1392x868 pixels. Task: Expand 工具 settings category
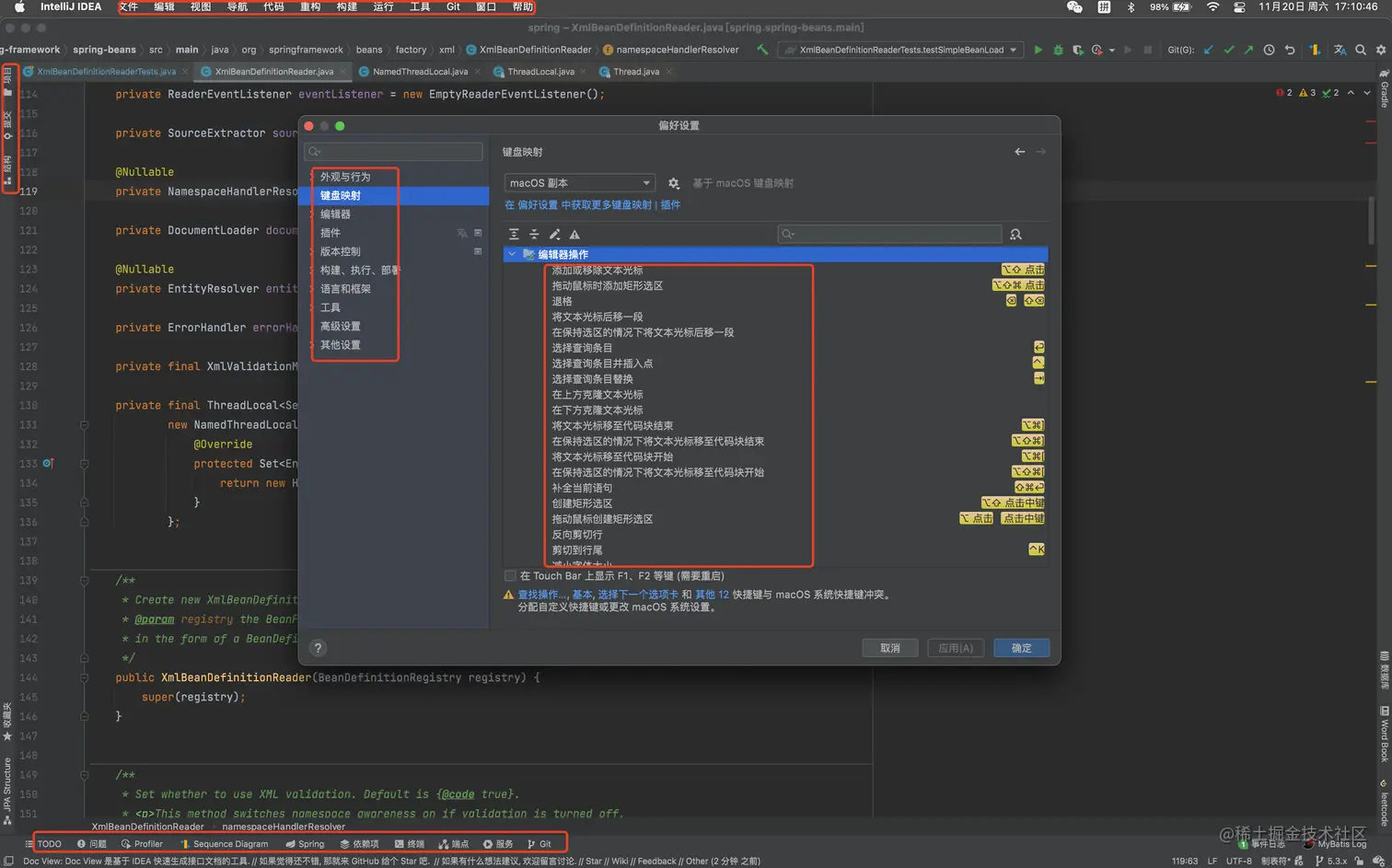click(313, 307)
